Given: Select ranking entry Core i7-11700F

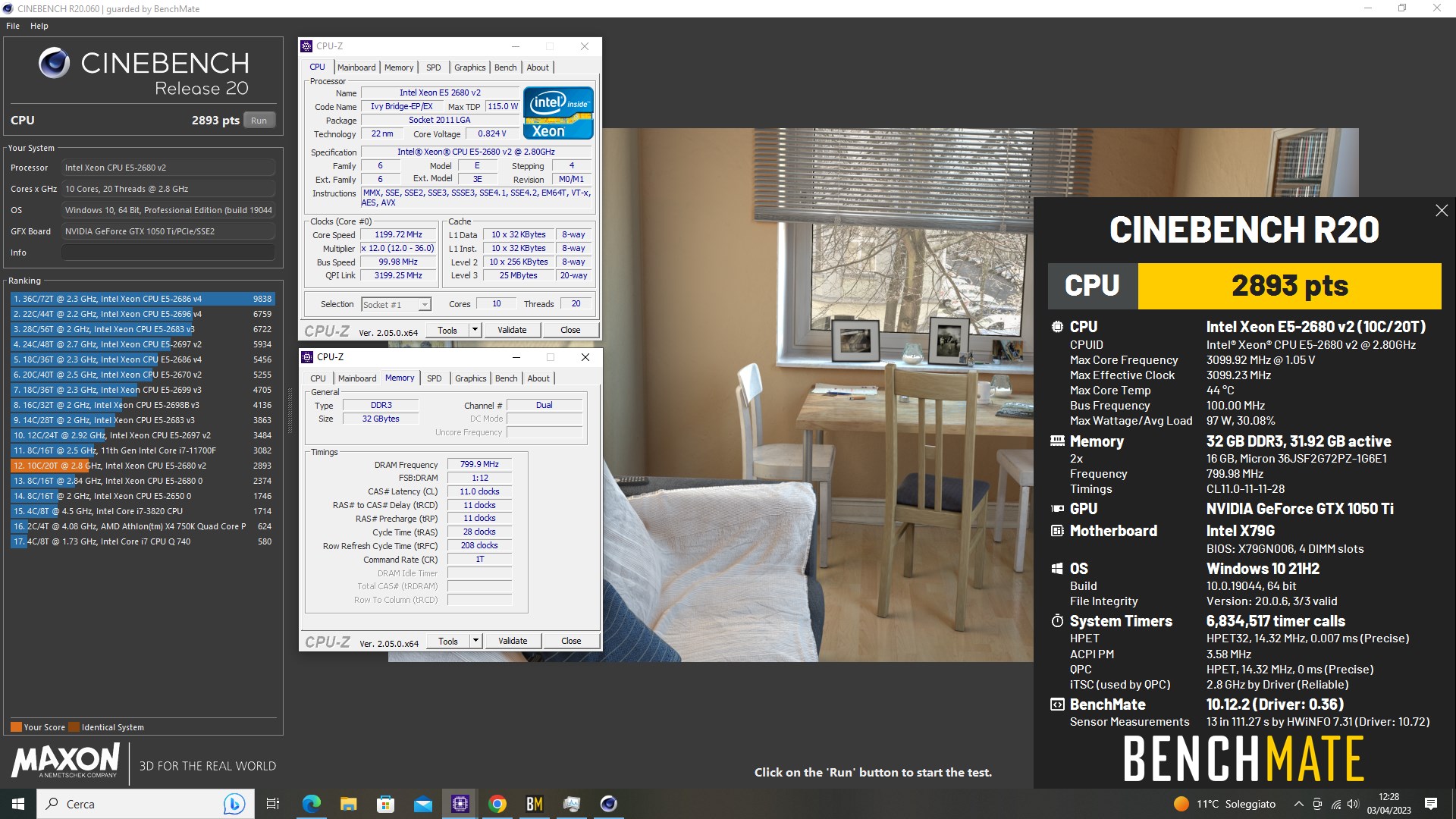Looking at the screenshot, I should pyautogui.click(x=143, y=450).
